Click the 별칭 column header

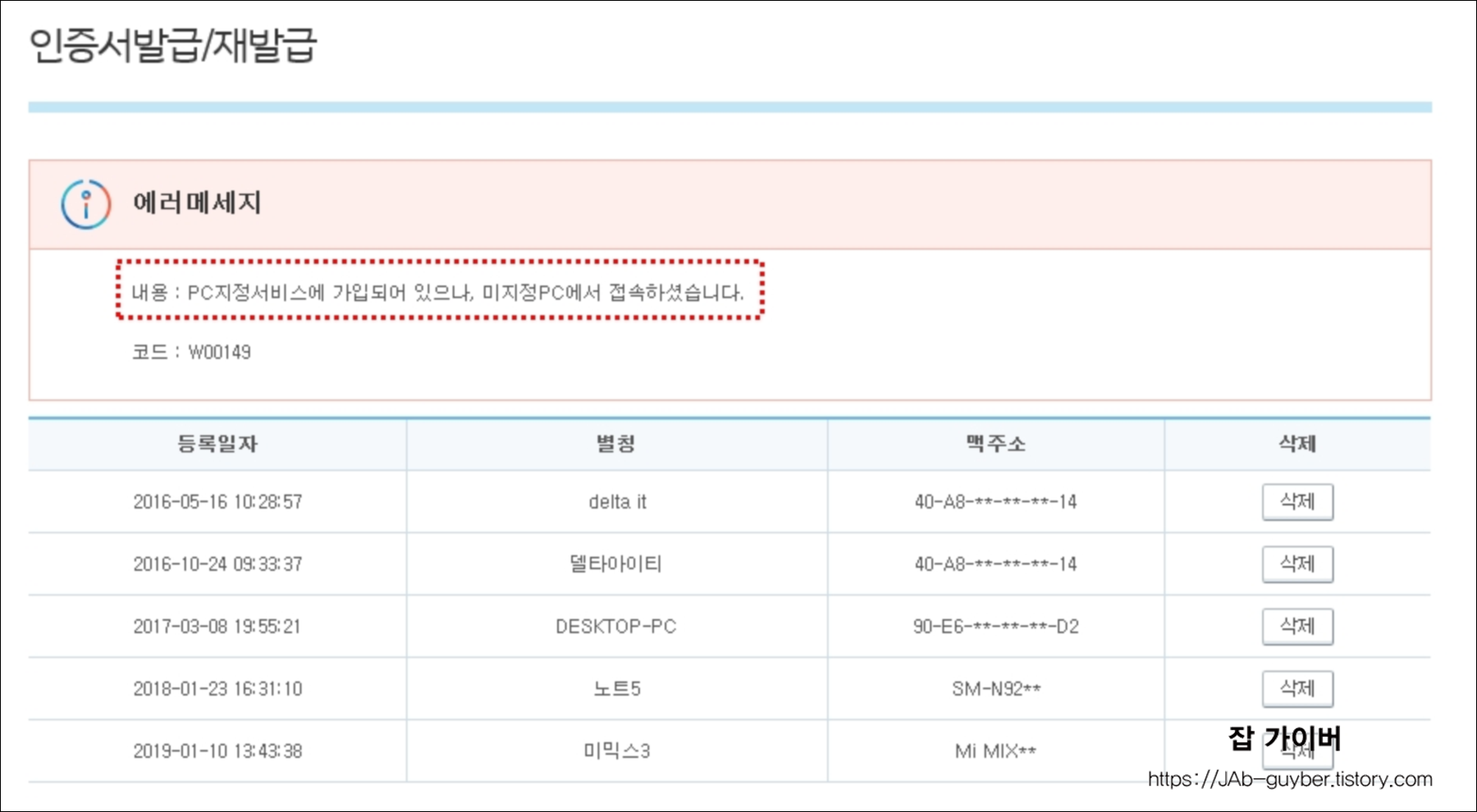pos(615,444)
